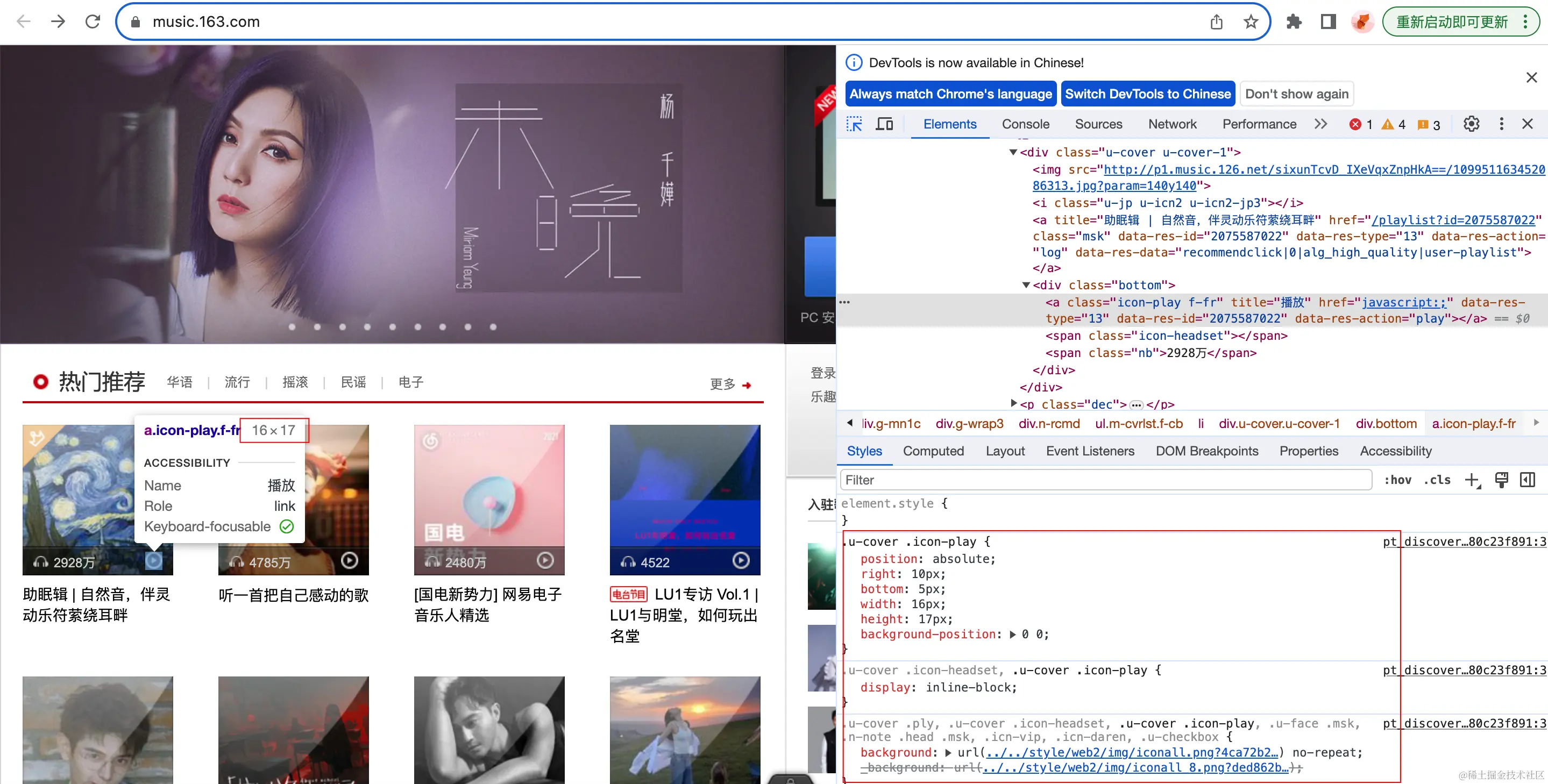The height and width of the screenshot is (784, 1548).
Task: Open DevTools customize three-dot menu
Action: (x=1501, y=124)
